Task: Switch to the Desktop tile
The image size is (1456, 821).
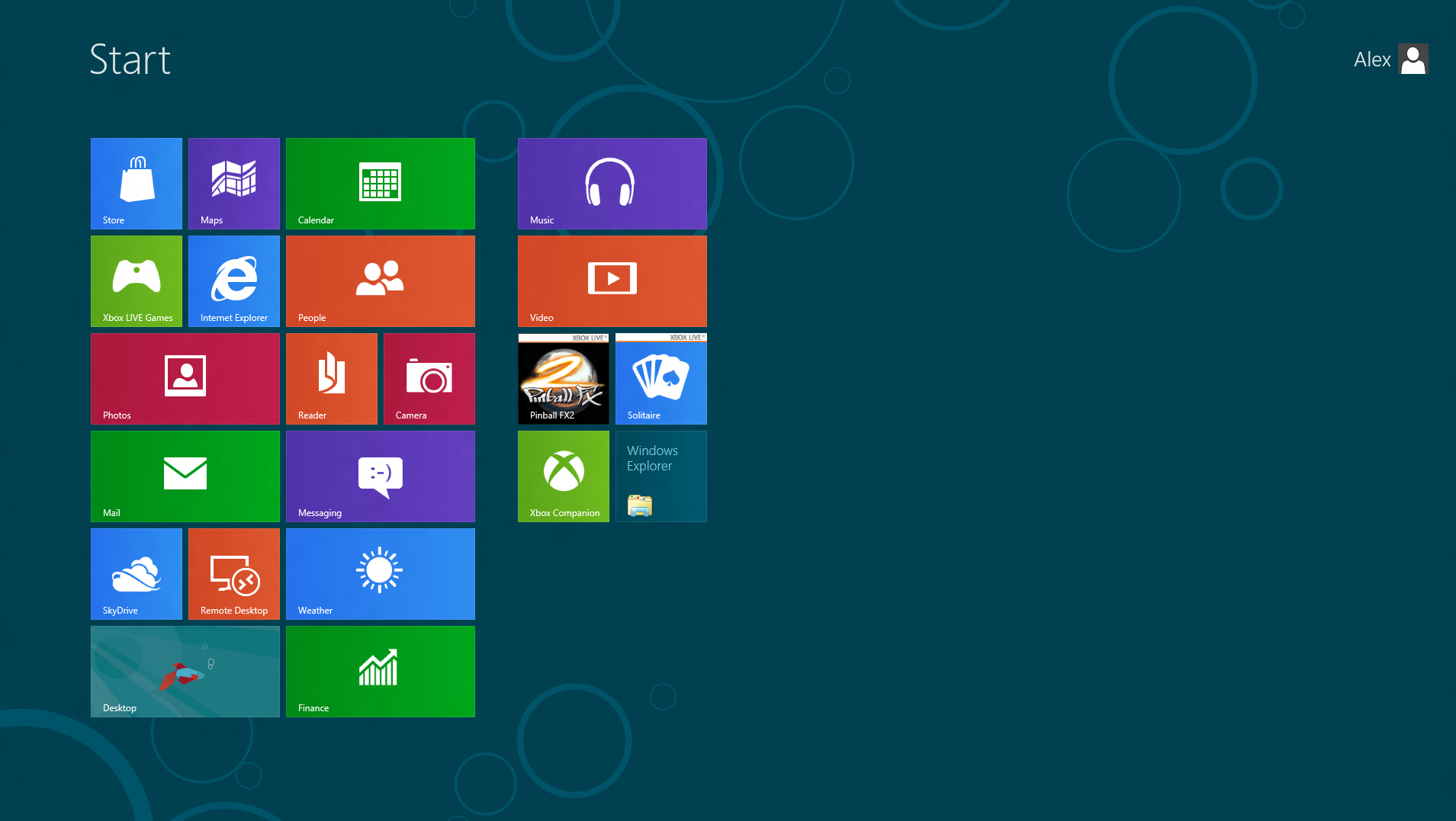Action: point(185,672)
